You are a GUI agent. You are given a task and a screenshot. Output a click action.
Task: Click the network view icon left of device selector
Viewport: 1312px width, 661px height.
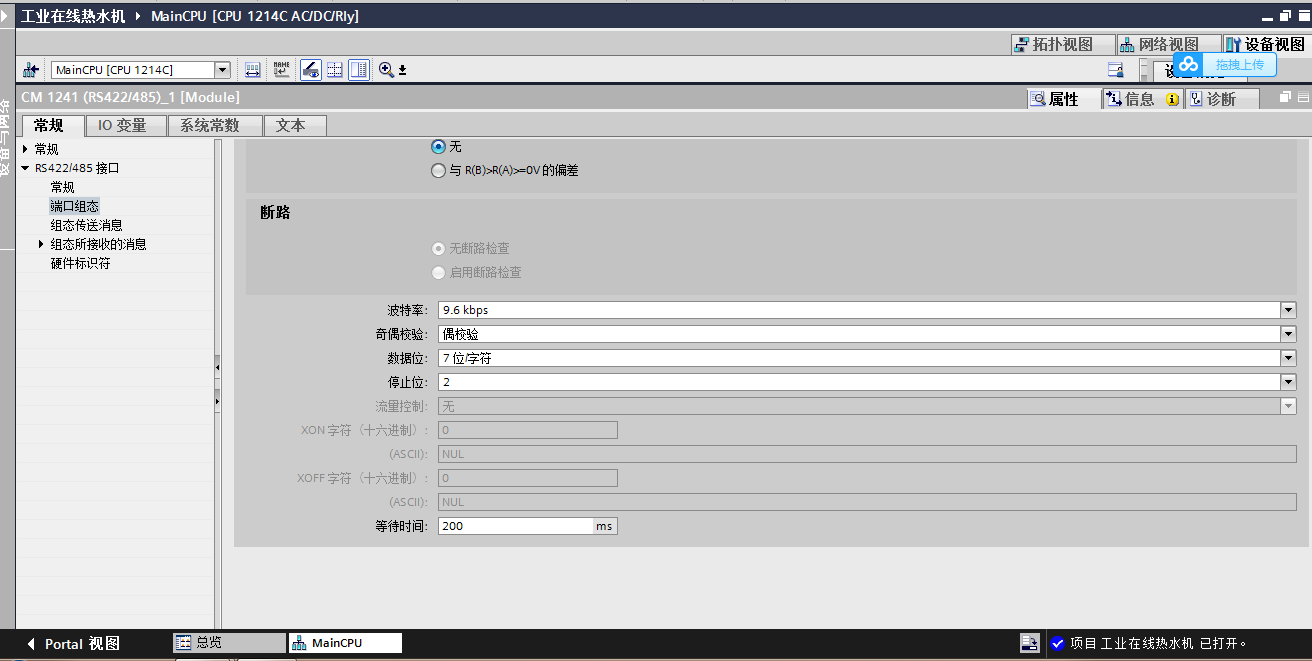pyautogui.click(x=31, y=70)
